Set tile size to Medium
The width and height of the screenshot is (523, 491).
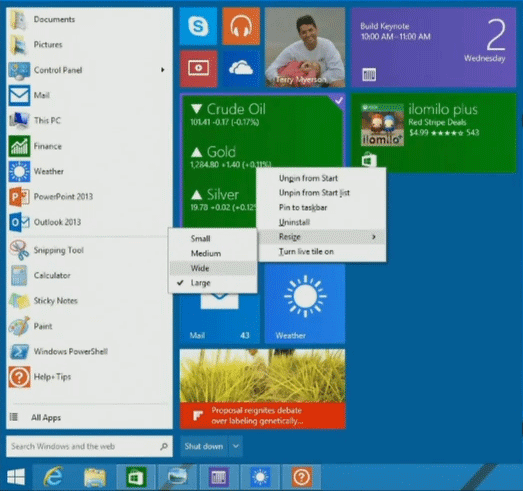point(213,253)
